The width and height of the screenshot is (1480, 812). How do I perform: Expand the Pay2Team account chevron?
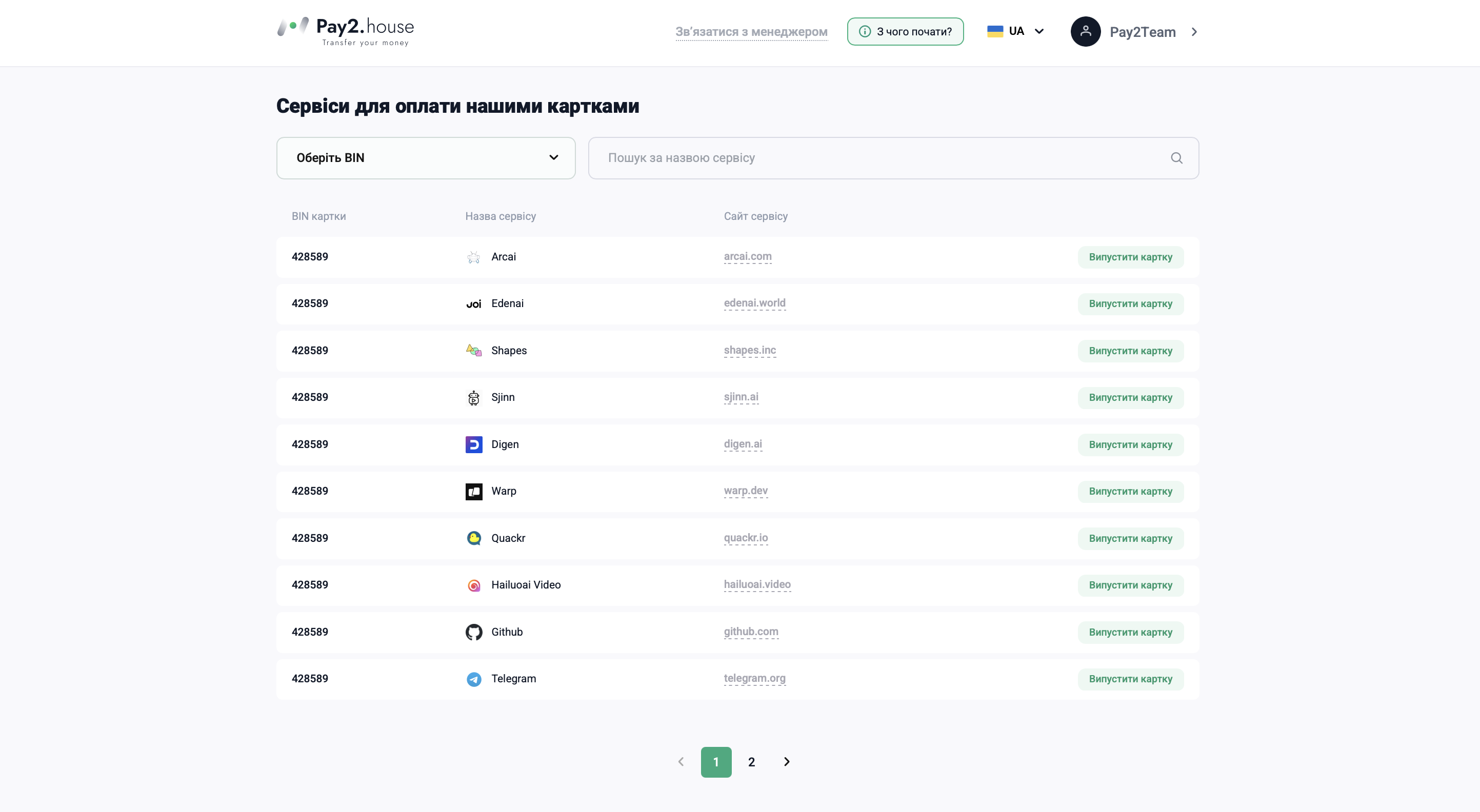tap(1194, 32)
